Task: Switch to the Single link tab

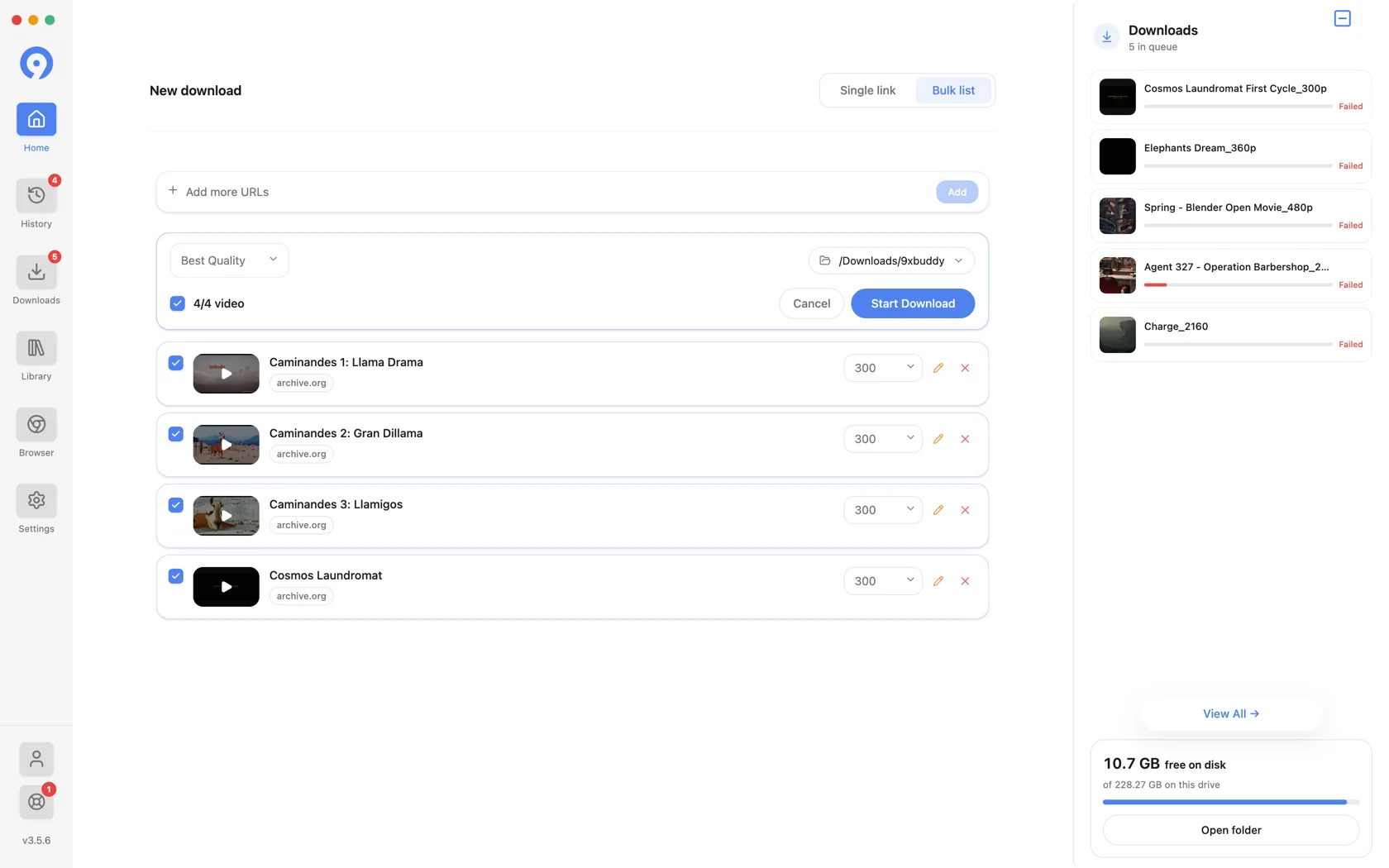Action: point(867,90)
